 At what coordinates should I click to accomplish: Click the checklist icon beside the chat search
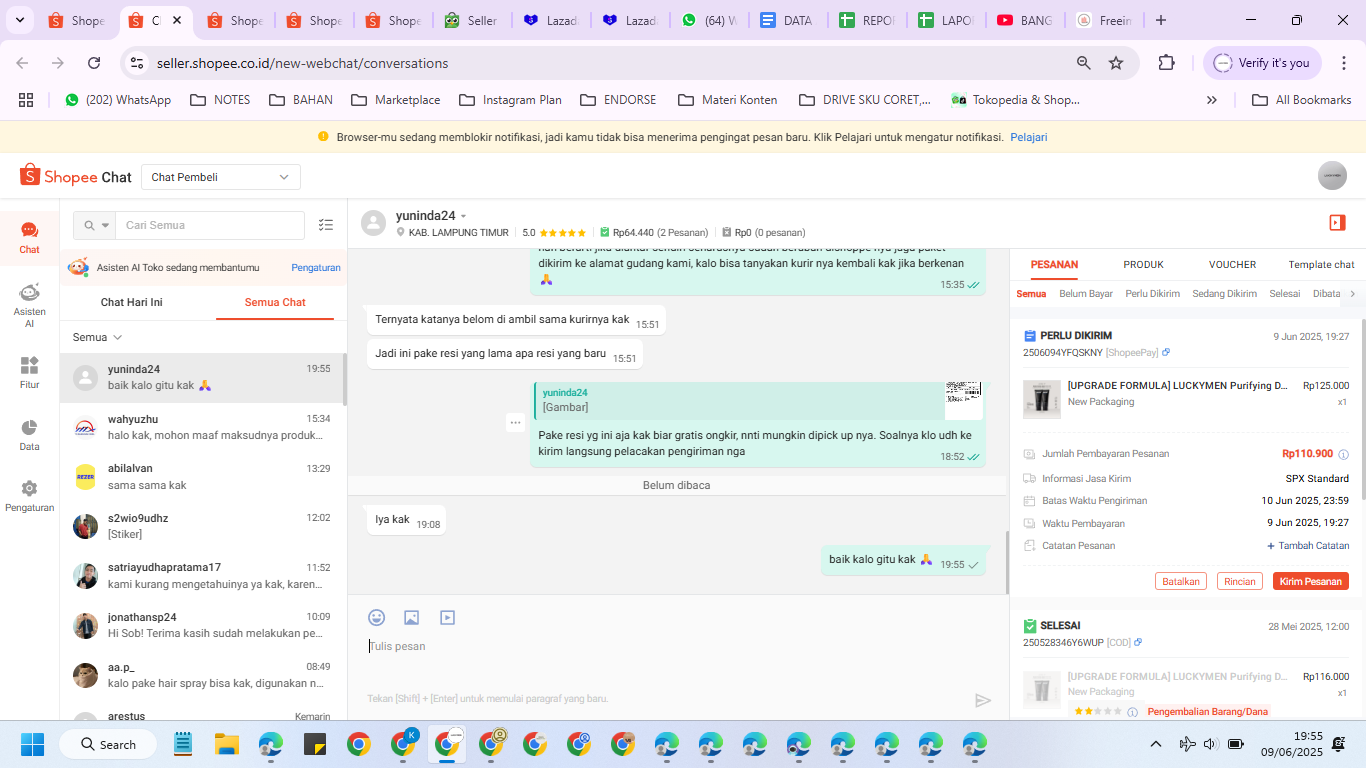tap(325, 225)
